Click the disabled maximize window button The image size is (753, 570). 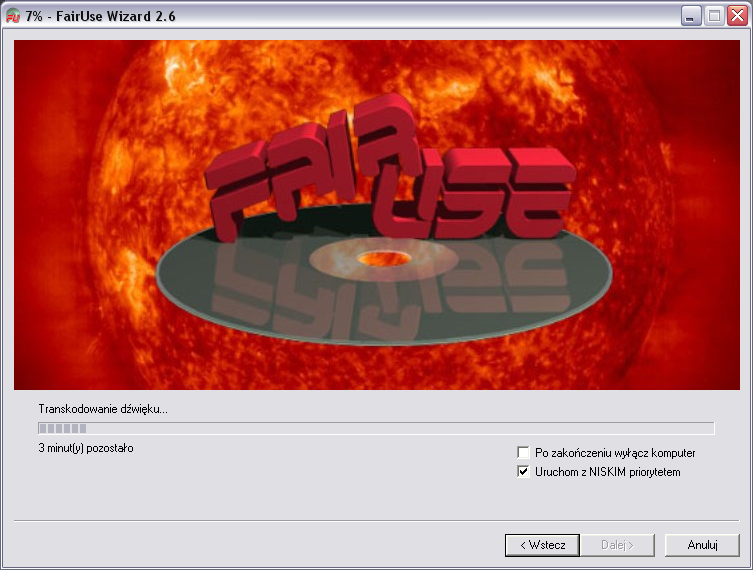coord(714,16)
